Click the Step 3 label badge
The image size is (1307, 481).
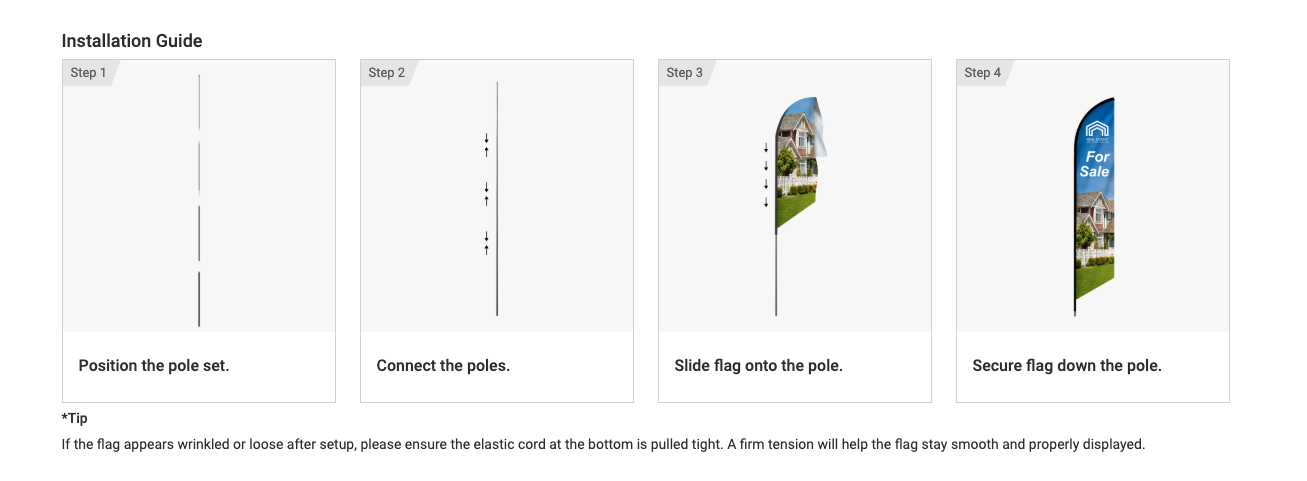point(685,73)
